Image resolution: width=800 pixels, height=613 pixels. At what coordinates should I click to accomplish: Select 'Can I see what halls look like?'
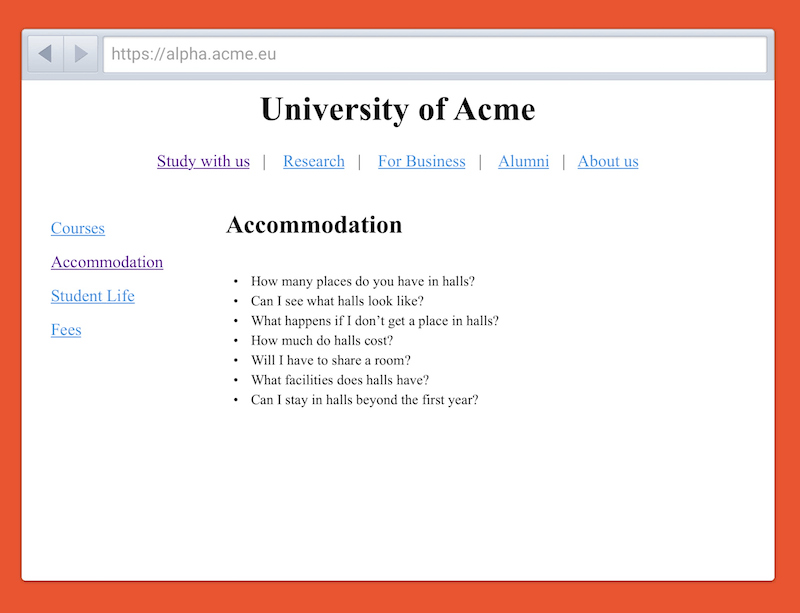click(x=337, y=301)
